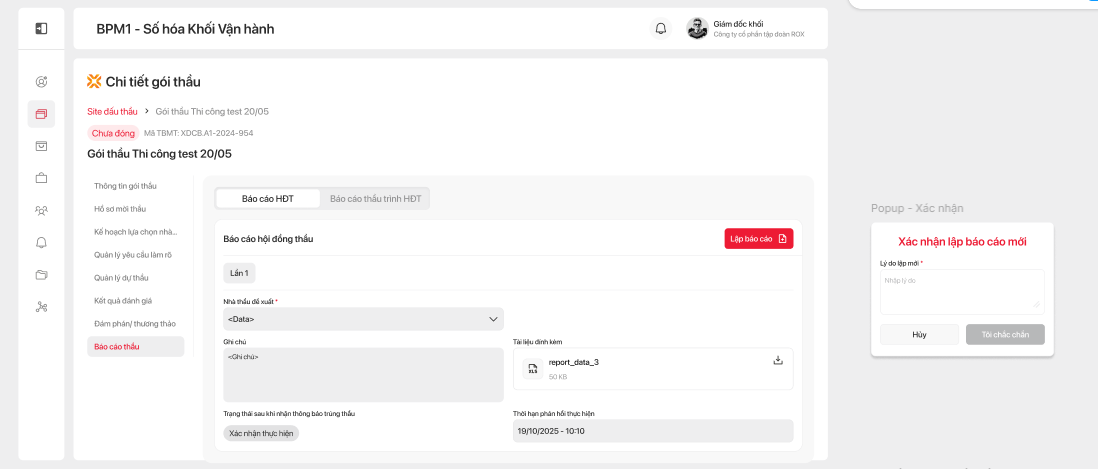Select the Lần 1 chip
Viewport: 1098px width, 469px height.
coord(240,272)
